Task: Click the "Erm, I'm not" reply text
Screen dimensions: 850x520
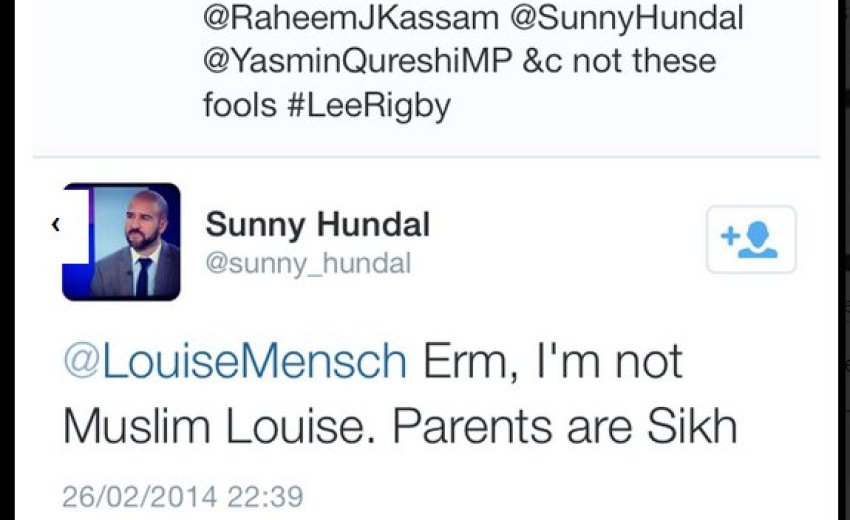Action: (x=554, y=361)
